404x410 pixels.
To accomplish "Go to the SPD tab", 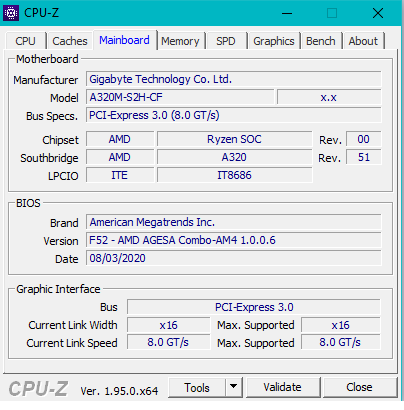I will click(226, 41).
